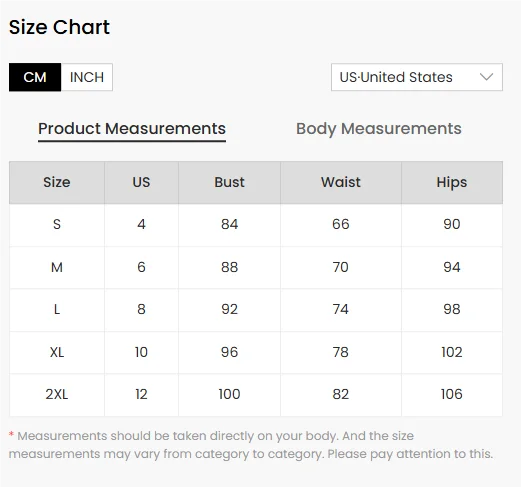521x487 pixels.
Task: Click the US column header
Action: tap(141, 182)
